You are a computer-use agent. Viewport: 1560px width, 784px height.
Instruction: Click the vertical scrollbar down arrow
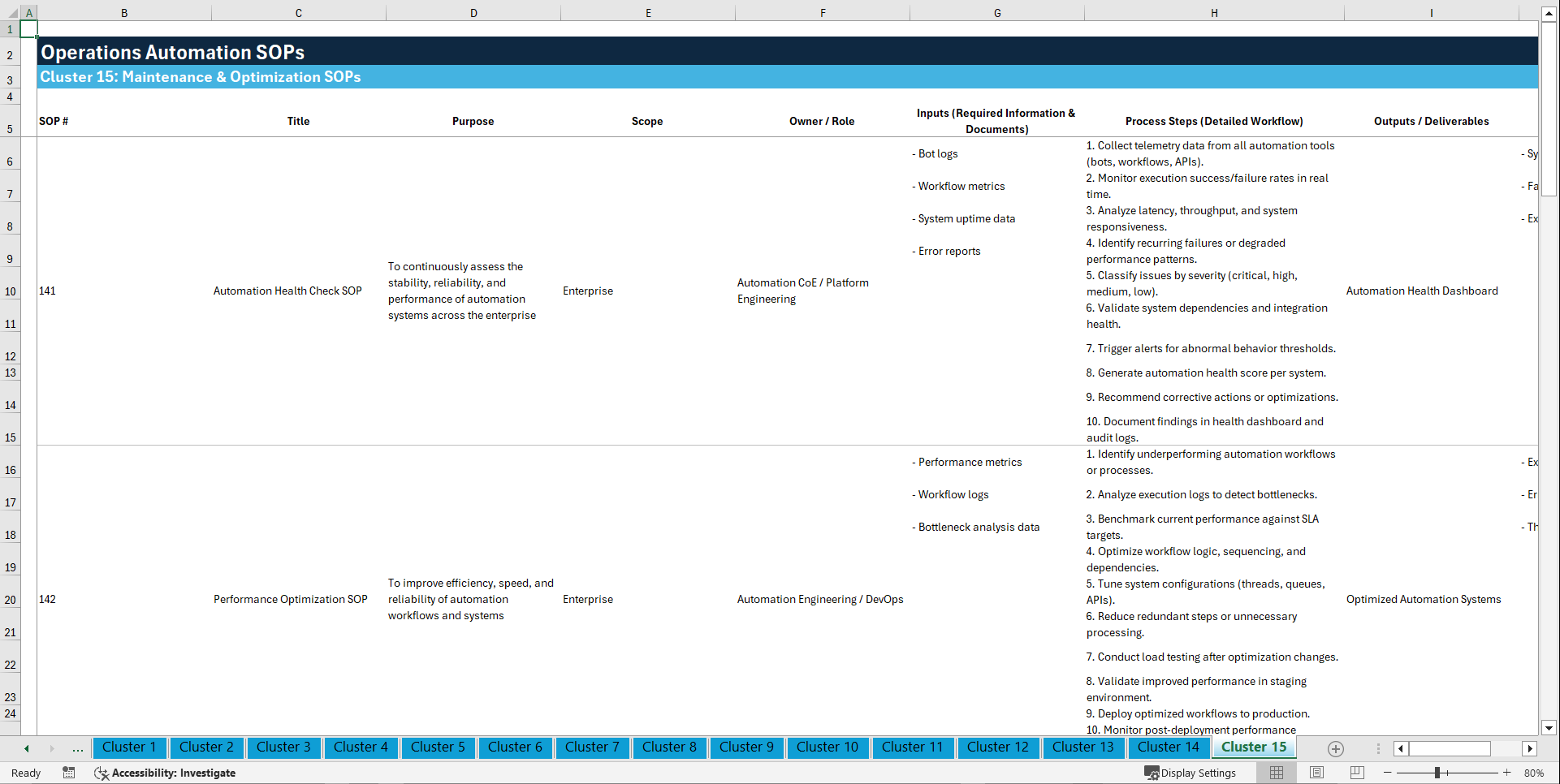point(1549,728)
